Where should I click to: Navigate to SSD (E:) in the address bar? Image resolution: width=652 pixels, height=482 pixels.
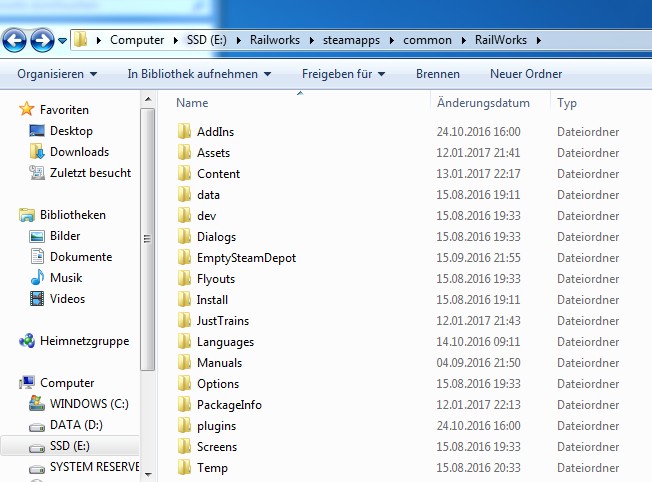click(207, 40)
